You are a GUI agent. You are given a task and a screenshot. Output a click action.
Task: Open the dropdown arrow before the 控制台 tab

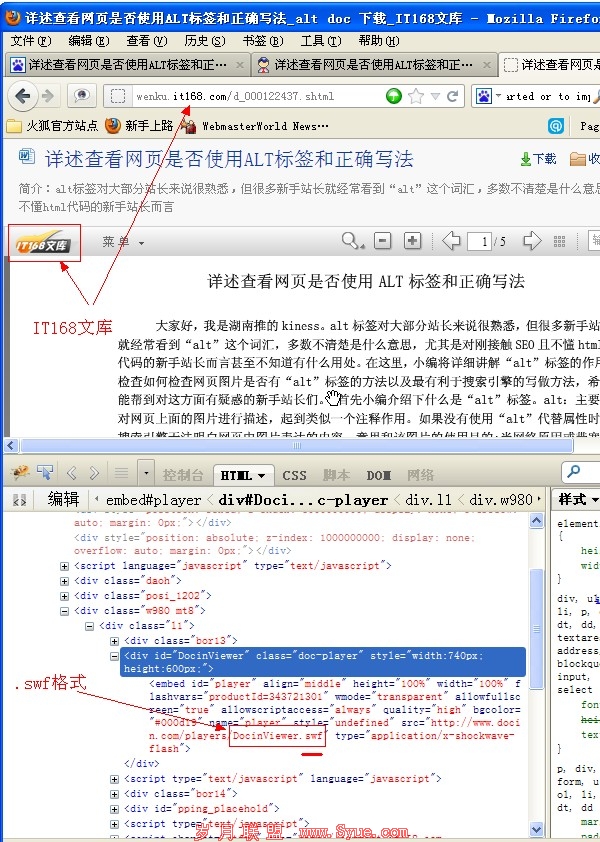tap(146, 474)
